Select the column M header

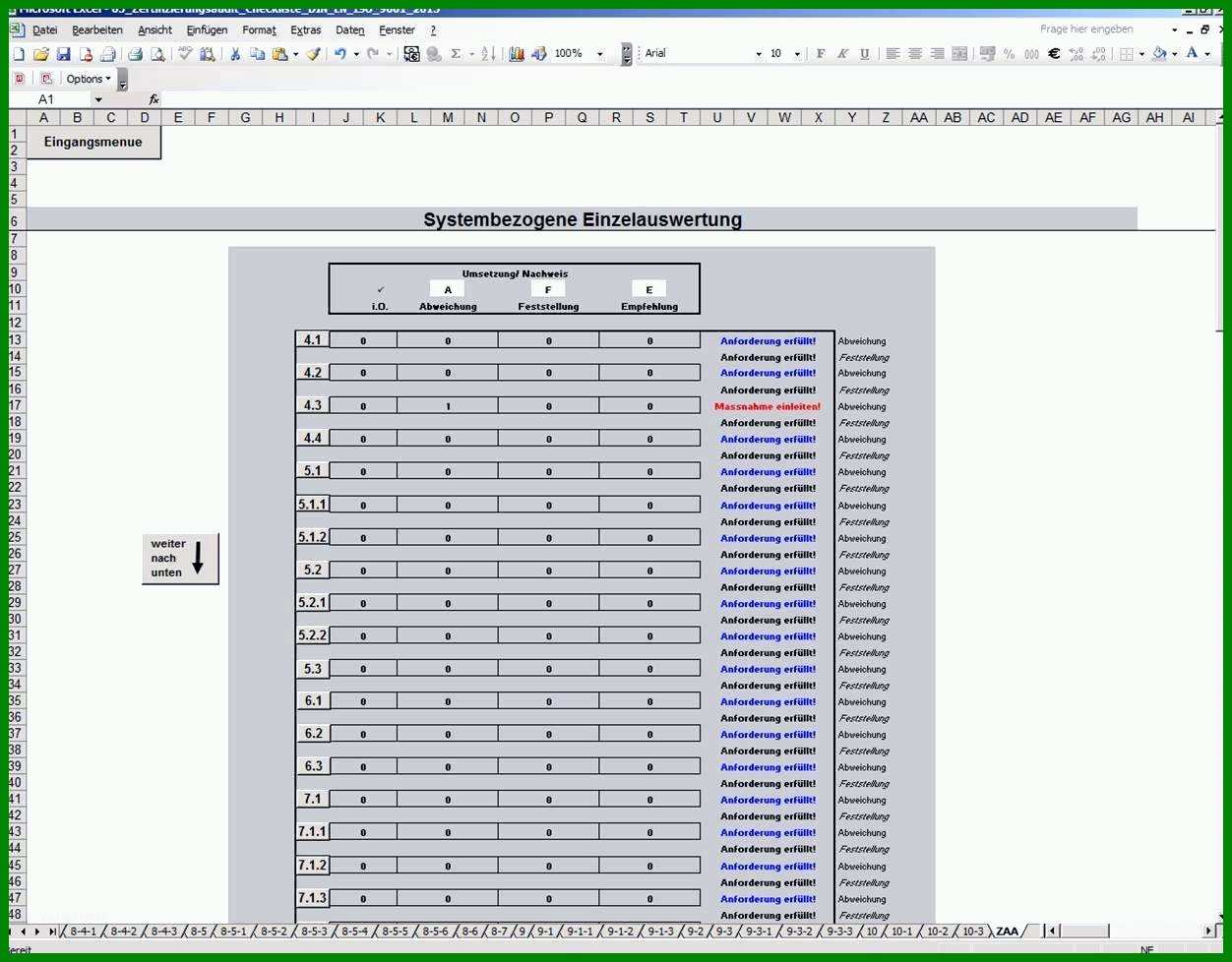coord(448,118)
